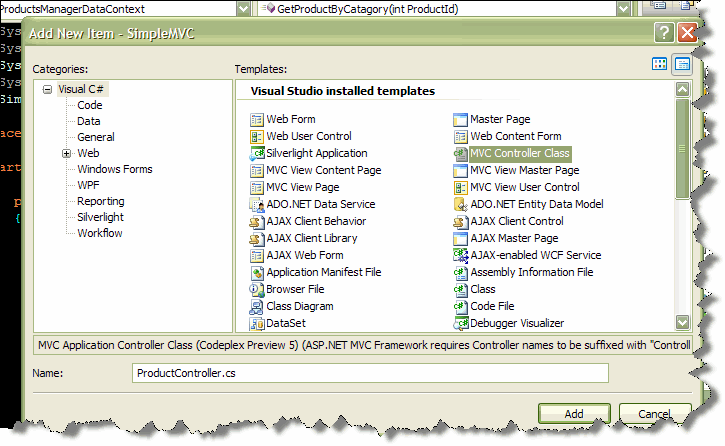Select the MVC Controller Class template icon
Screen dimensions: 725x446
(x=461, y=153)
